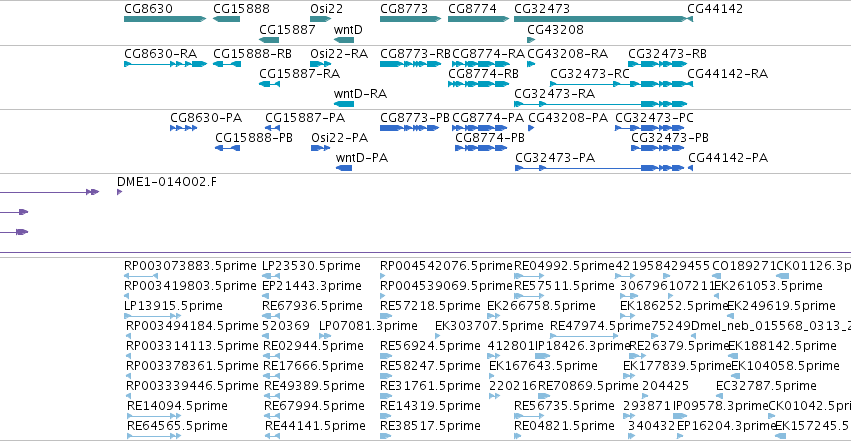Image resolution: width=851 pixels, height=441 pixels.
Task: Select the CG15887-RA transcript label
Action: 300,74
